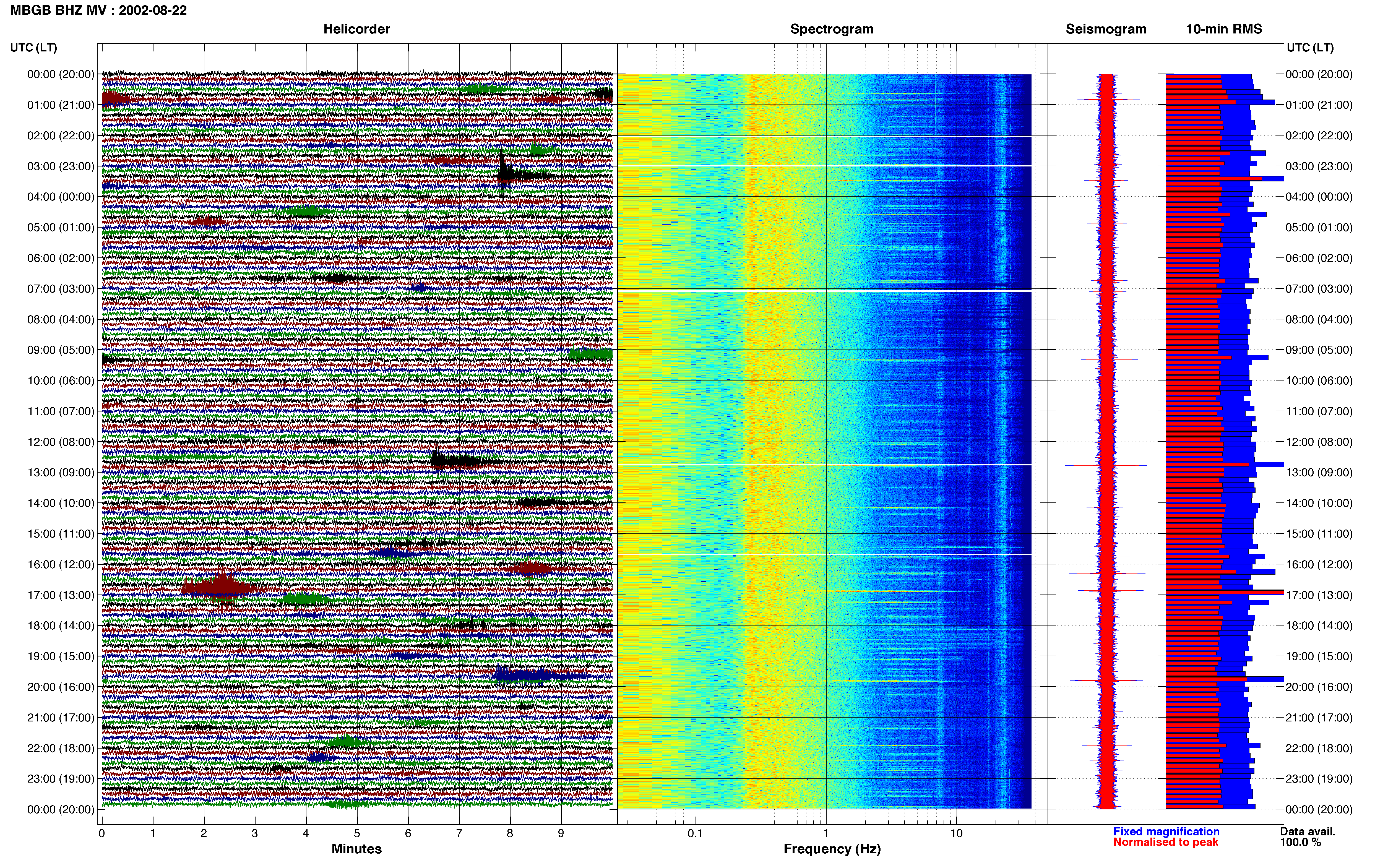Image resolution: width=1388 pixels, height=868 pixels.
Task: Click the Normalised to peak legend text
Action: pyautogui.click(x=1166, y=842)
